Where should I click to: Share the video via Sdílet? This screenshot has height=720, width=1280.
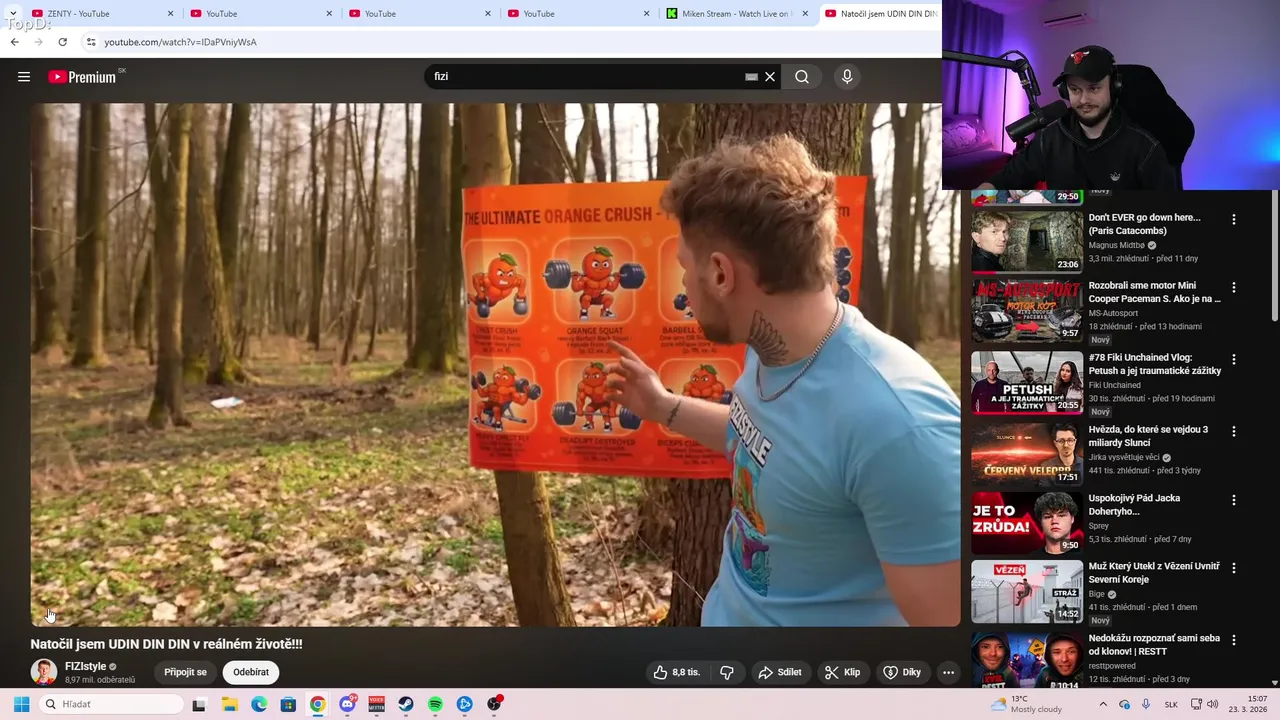click(780, 672)
